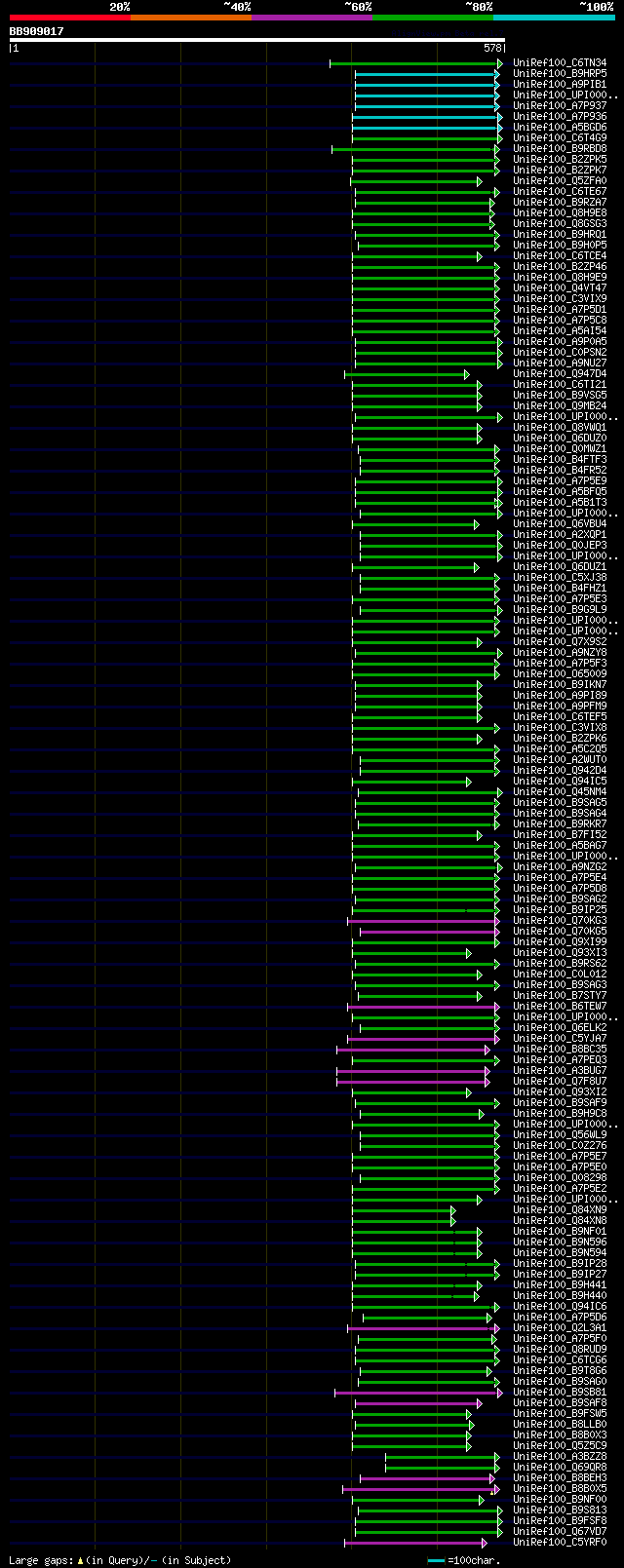
Task: Select the UniRef100_B9RBD8 label
Action: (560, 149)
